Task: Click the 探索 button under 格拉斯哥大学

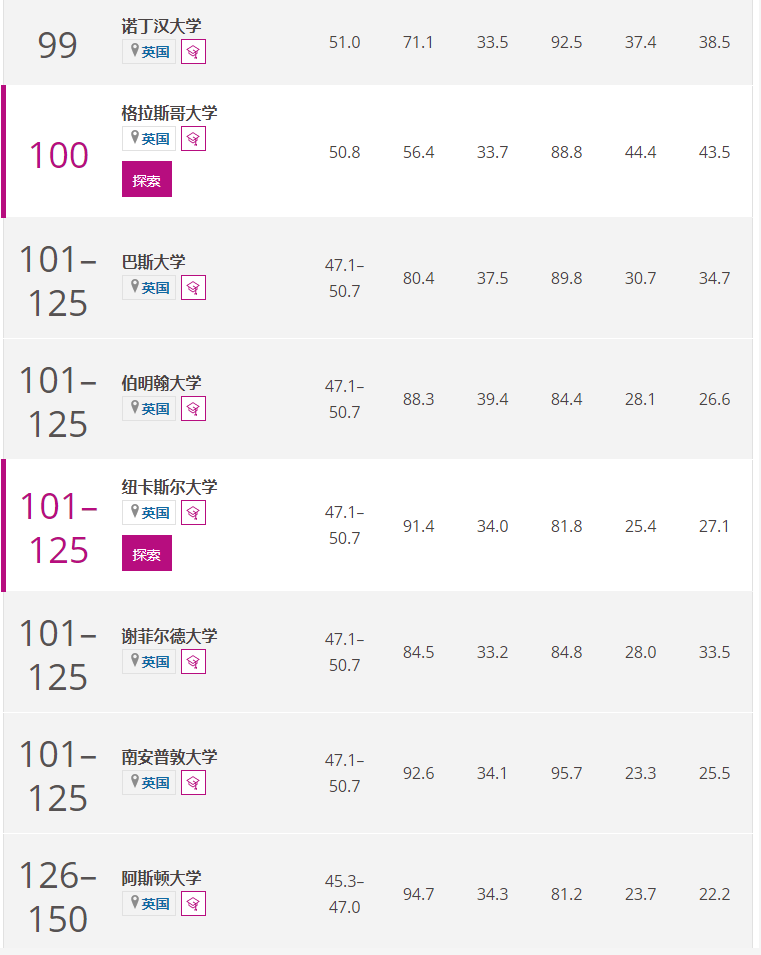Action: (x=147, y=179)
